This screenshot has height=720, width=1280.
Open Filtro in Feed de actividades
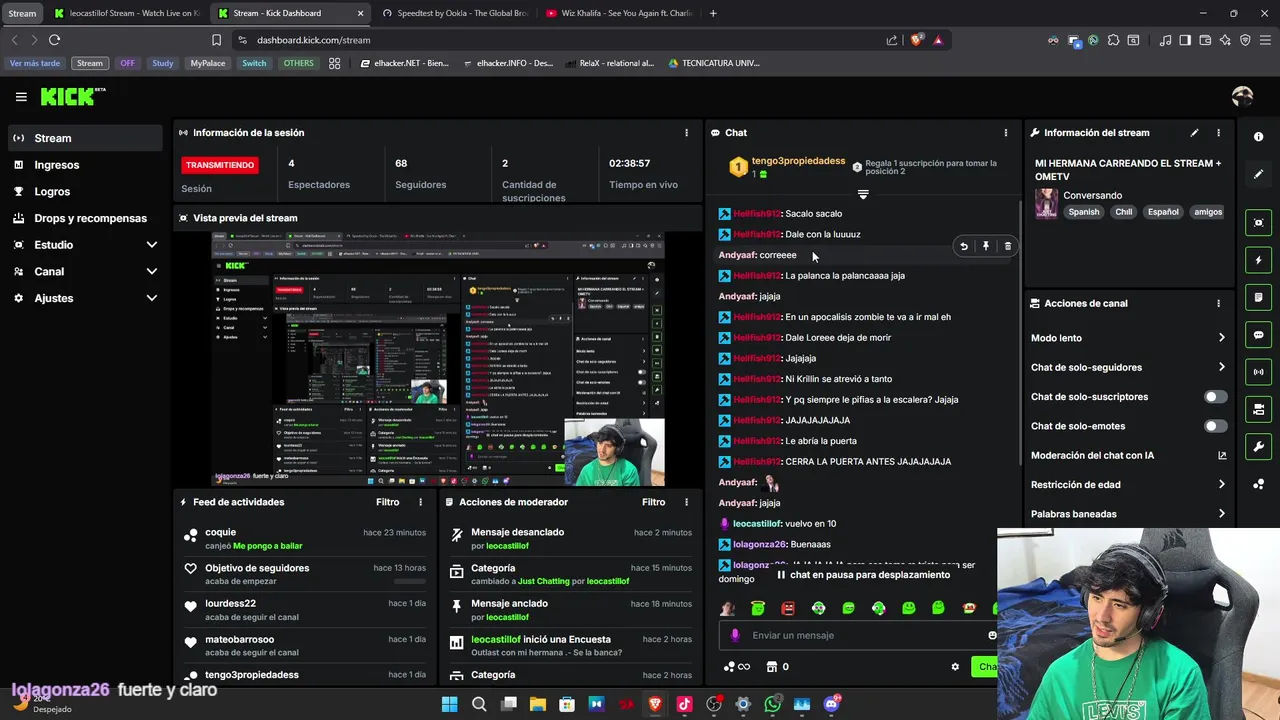(388, 502)
